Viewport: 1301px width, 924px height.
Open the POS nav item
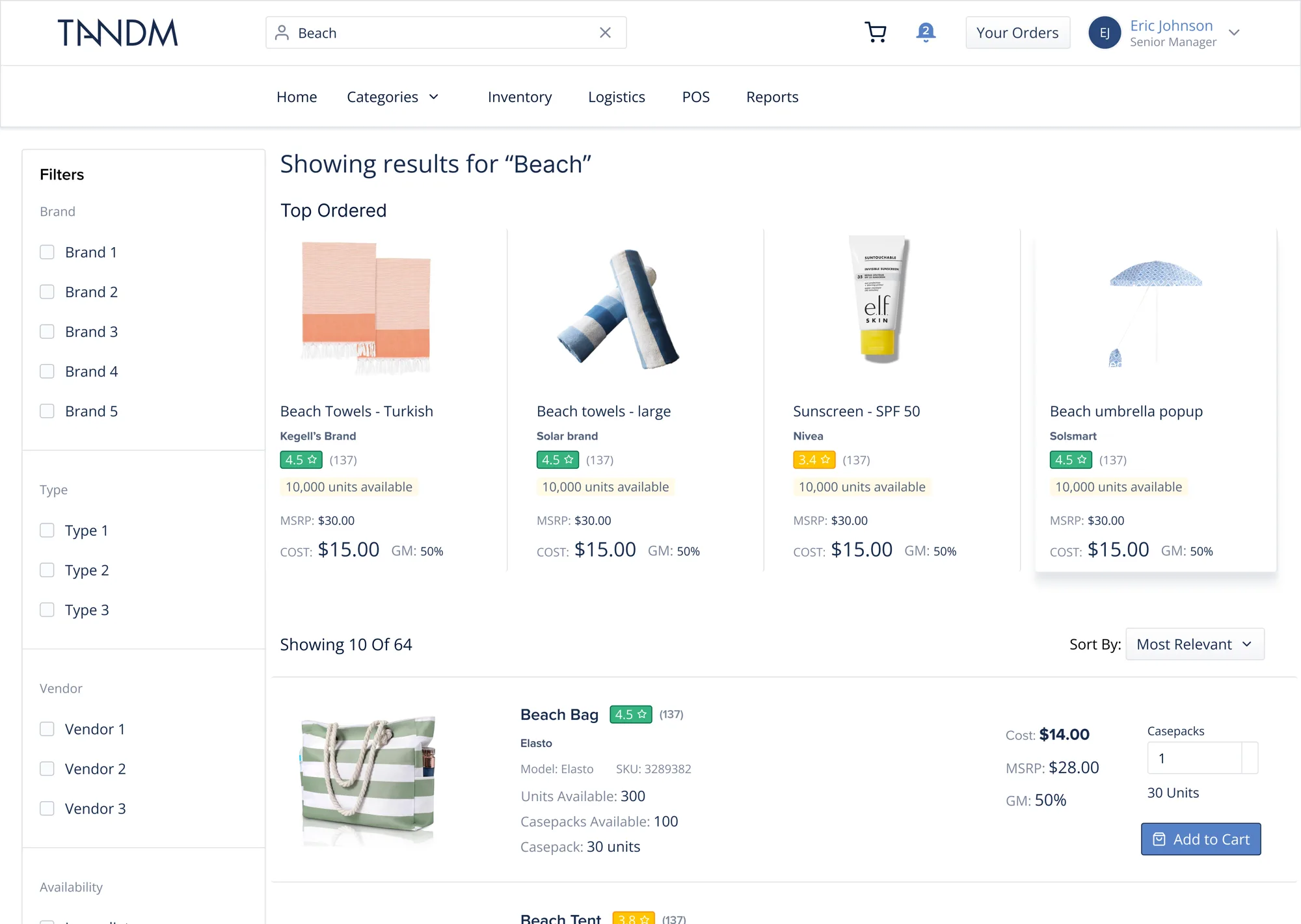coord(695,97)
